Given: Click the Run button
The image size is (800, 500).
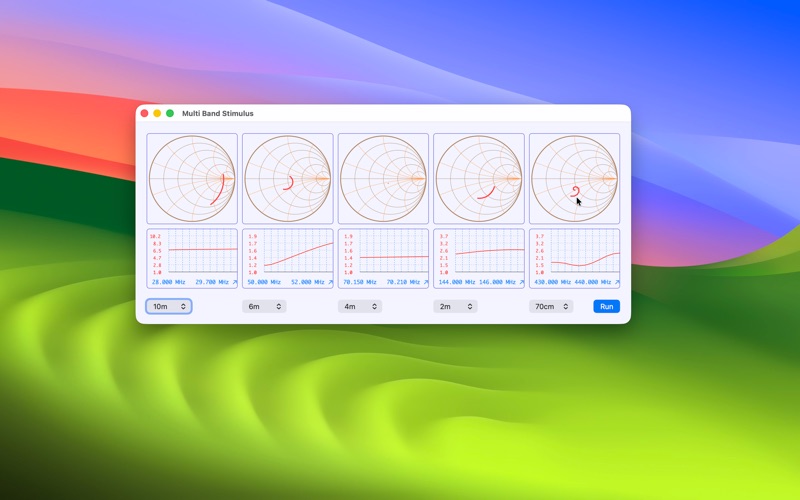Looking at the screenshot, I should point(607,306).
